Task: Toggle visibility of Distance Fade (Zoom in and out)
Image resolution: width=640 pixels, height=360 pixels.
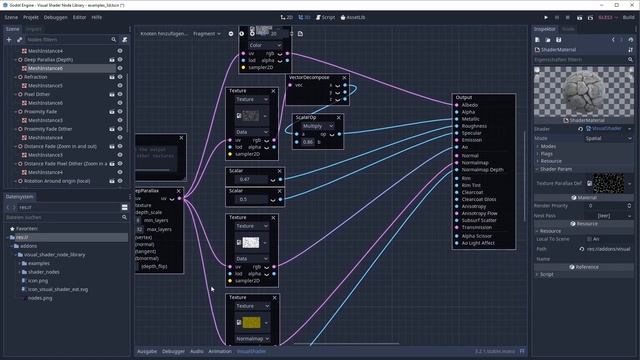Action: point(120,146)
